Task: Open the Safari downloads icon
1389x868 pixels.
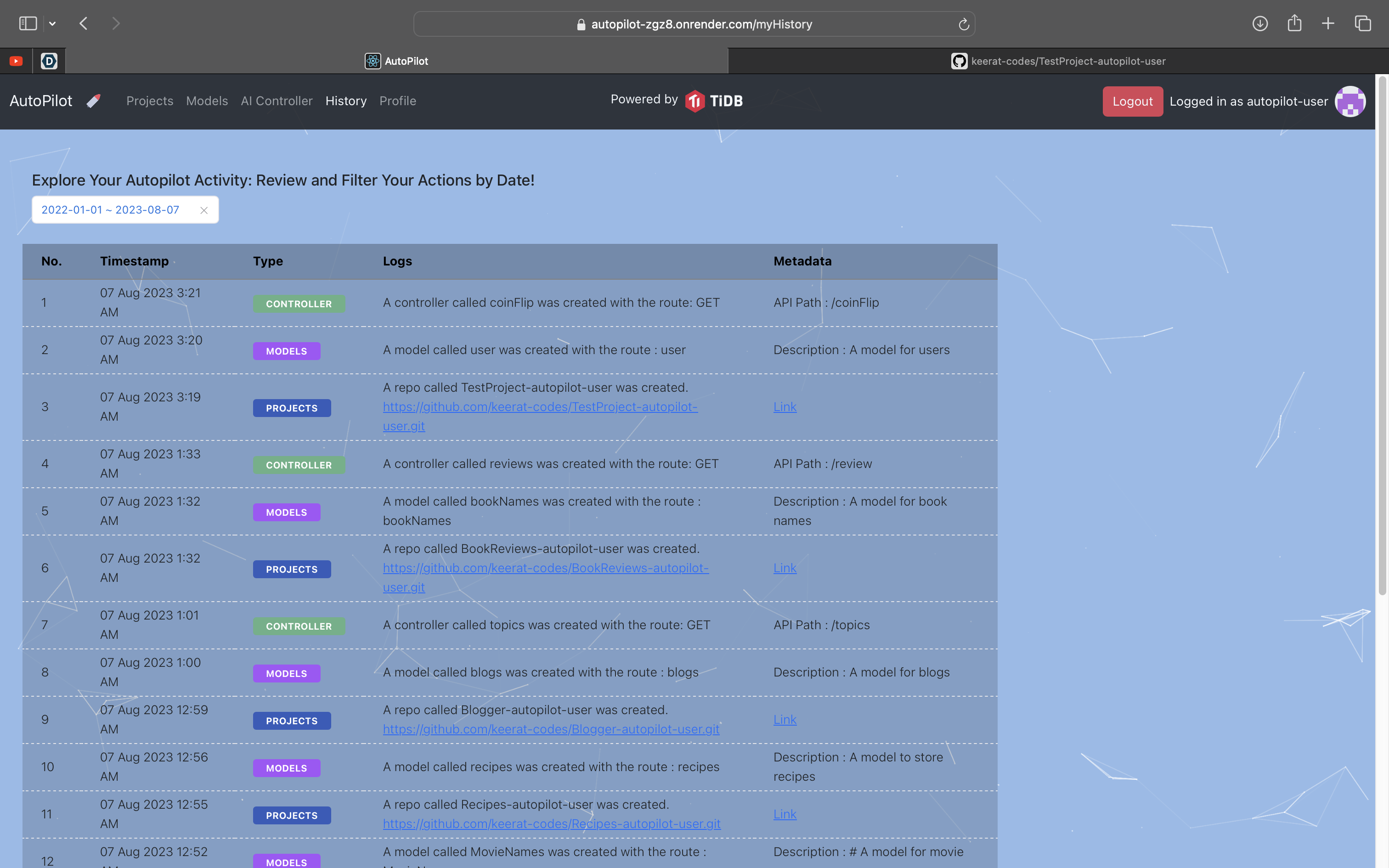Action: (x=1260, y=23)
